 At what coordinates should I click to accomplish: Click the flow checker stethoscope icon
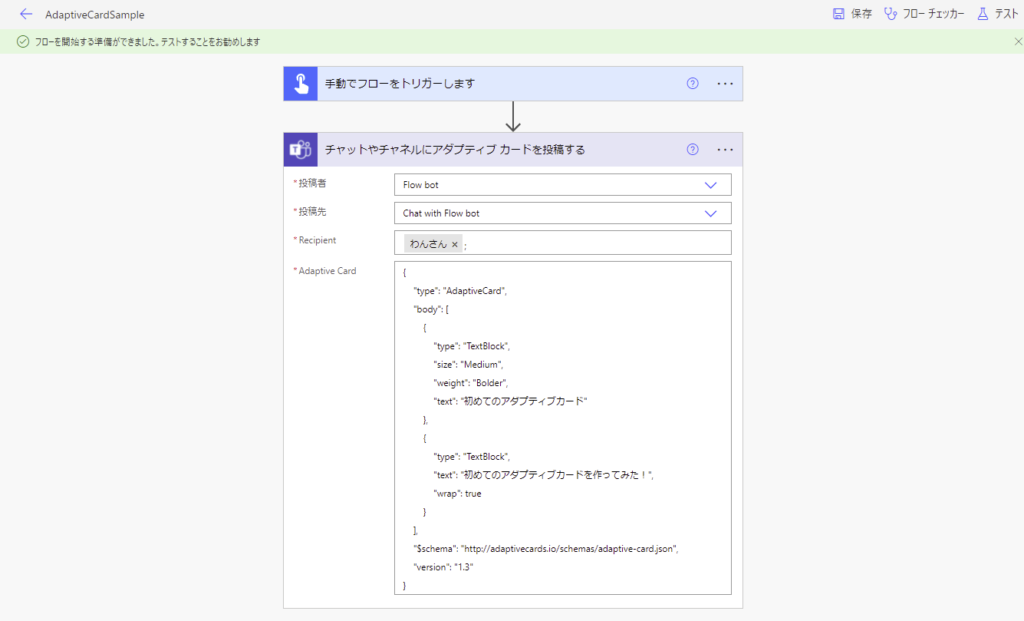coord(890,14)
